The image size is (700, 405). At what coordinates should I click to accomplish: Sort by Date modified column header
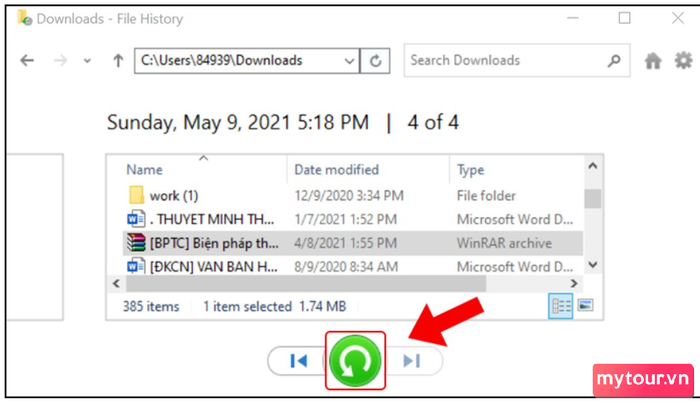pos(337,170)
